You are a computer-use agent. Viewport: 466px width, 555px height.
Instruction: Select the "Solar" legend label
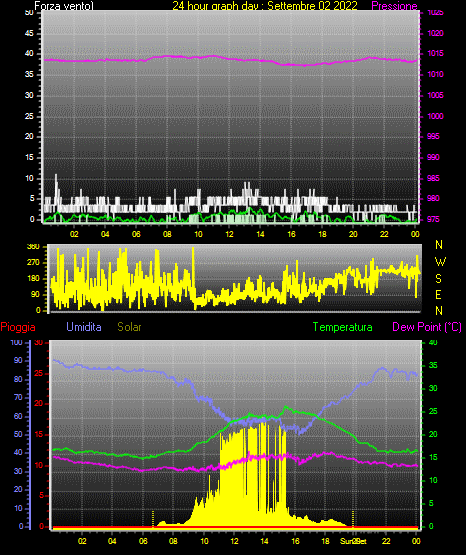129,327
